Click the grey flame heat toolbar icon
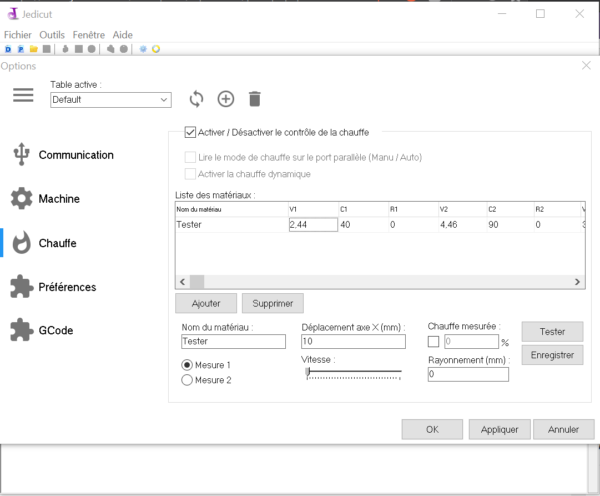The width and height of the screenshot is (600, 496). (65, 49)
